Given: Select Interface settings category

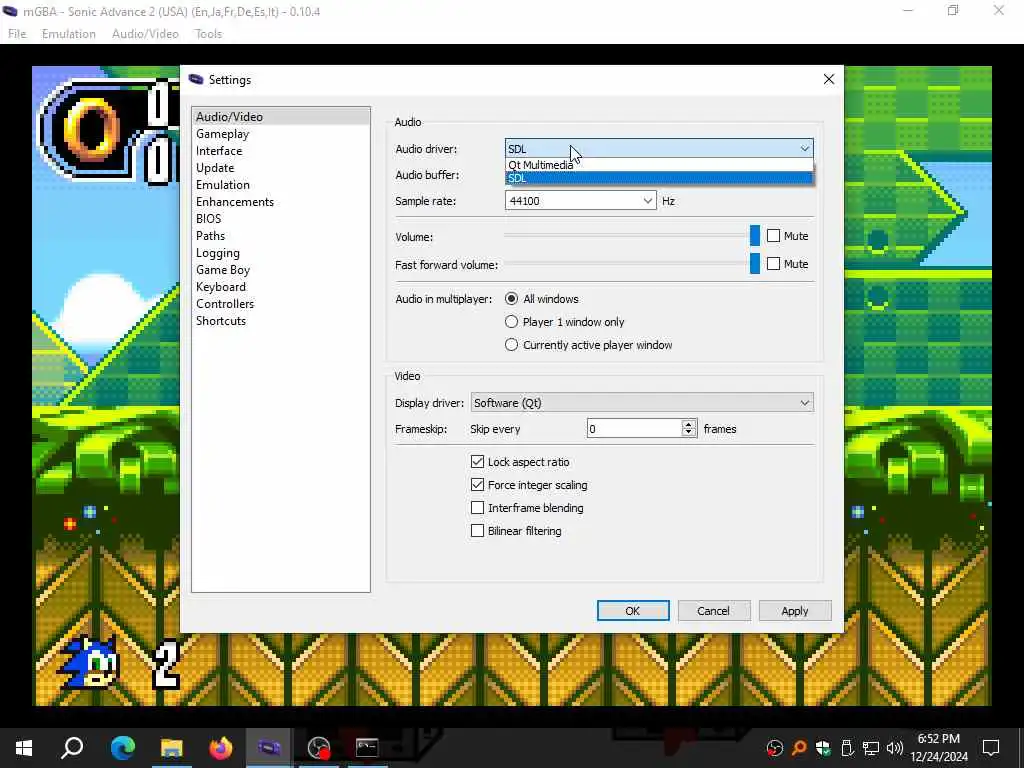Looking at the screenshot, I should click(281, 150).
